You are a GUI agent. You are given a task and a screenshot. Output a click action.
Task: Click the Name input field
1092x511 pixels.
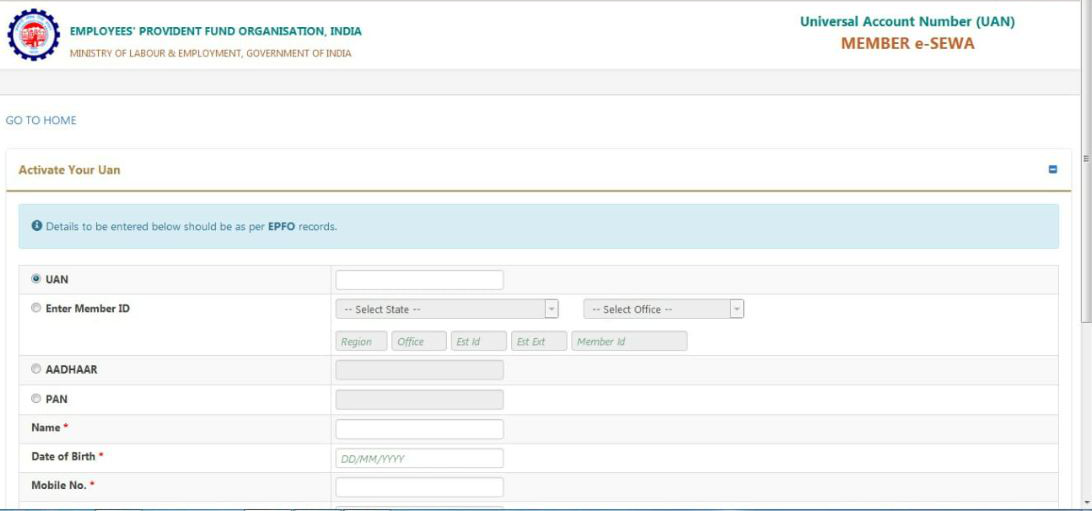point(419,429)
